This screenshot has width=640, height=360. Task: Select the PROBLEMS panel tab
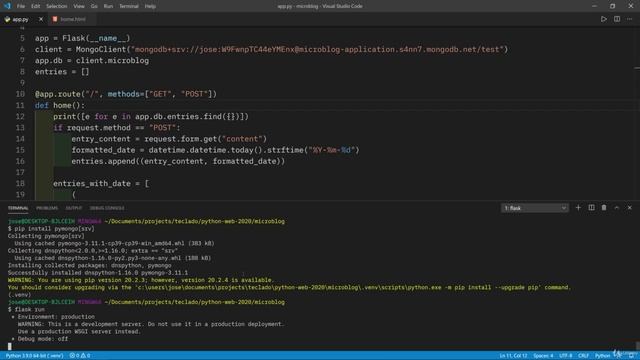(x=47, y=208)
